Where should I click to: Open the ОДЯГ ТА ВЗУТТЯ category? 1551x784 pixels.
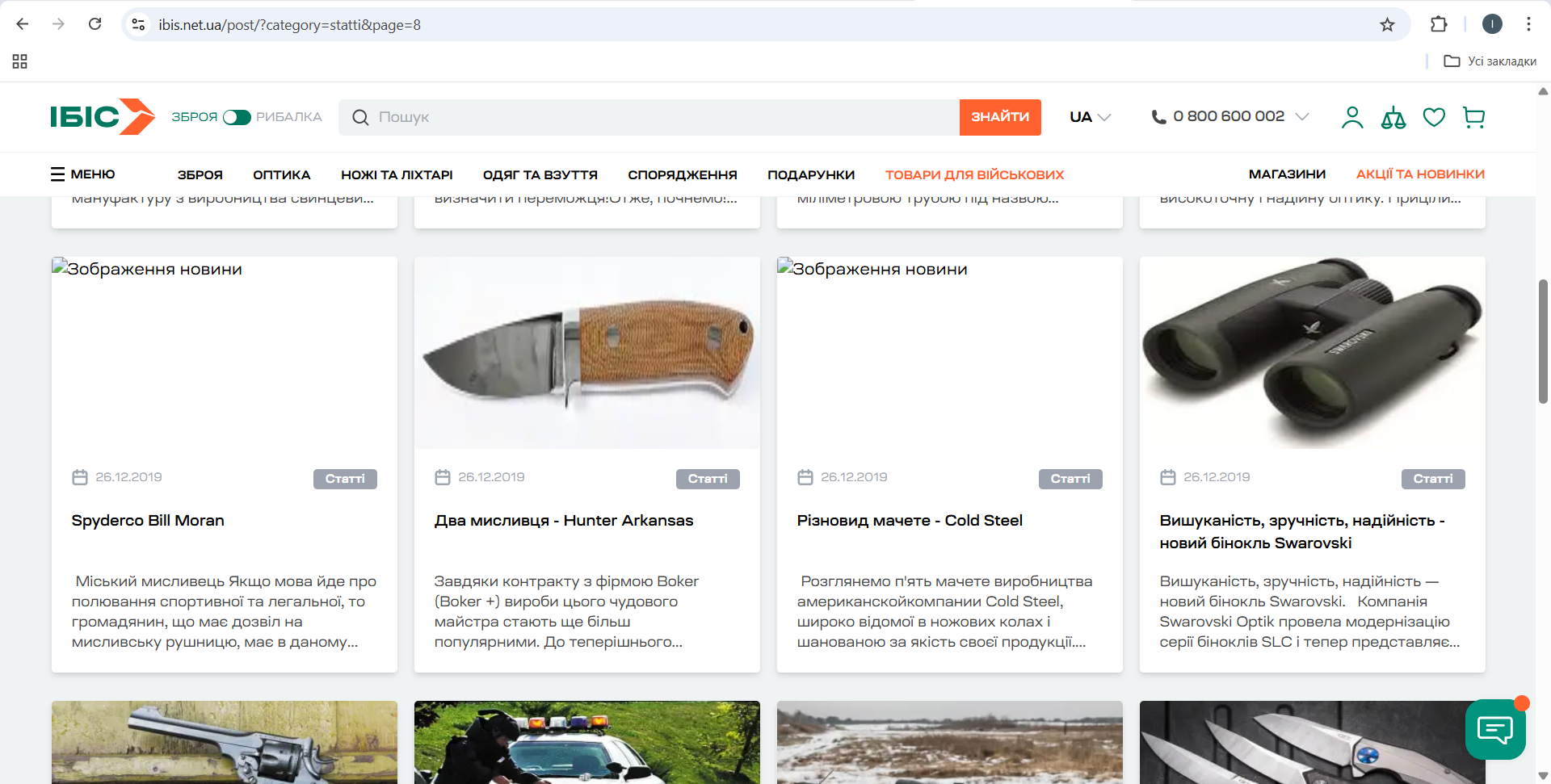[x=540, y=174]
